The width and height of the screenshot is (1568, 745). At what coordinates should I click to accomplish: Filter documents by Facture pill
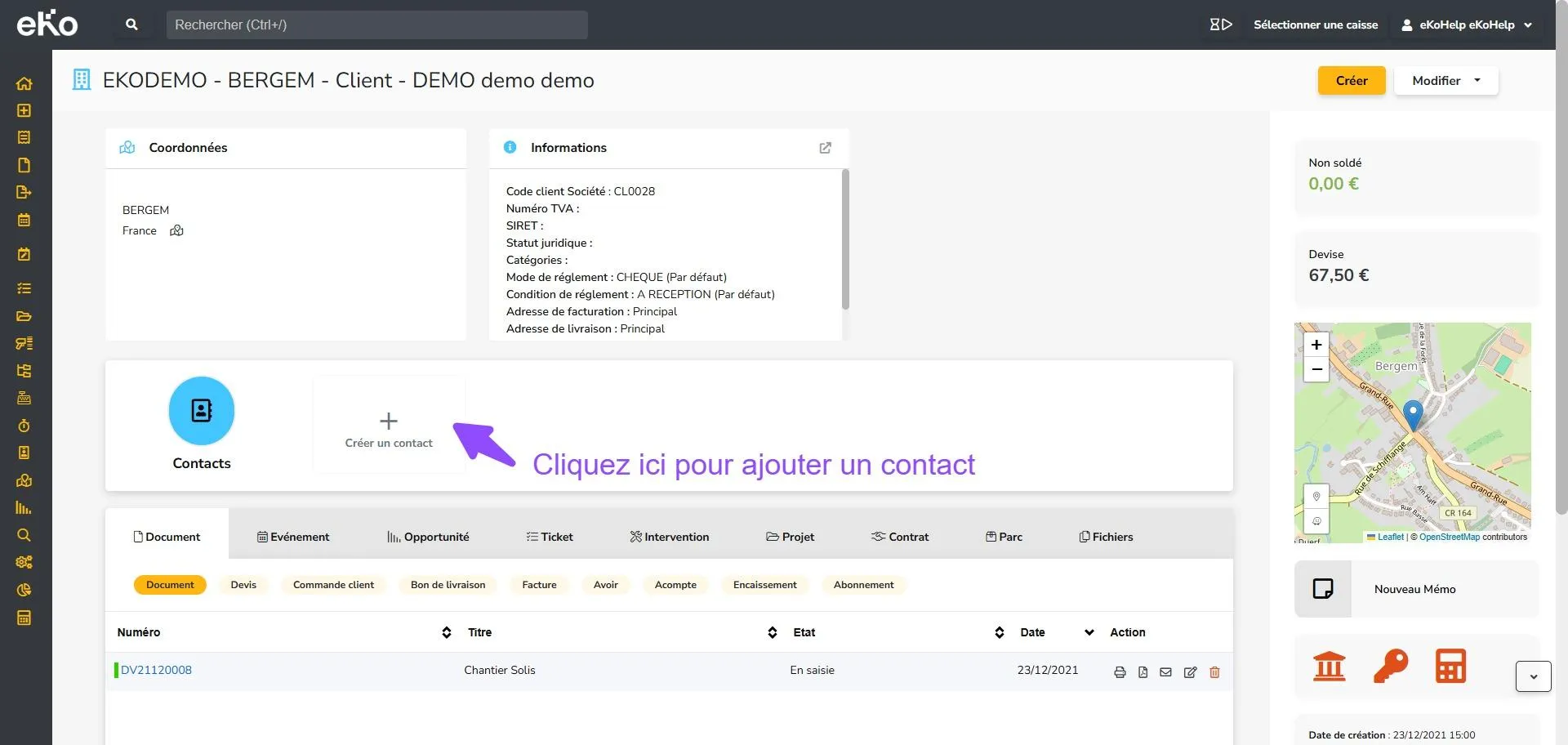point(539,585)
